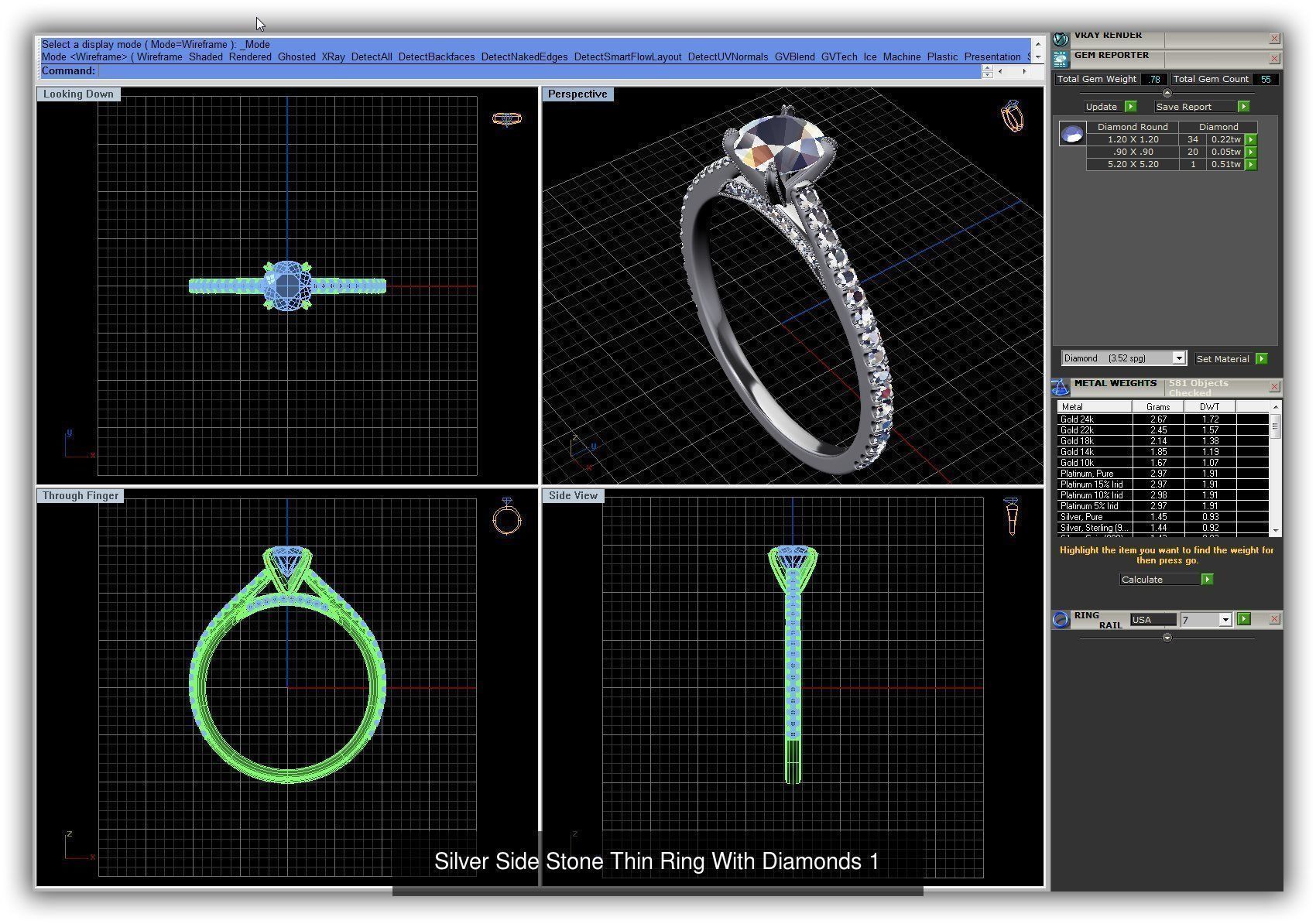Viewport: 1316px width, 924px height.
Task: Click green arrow on .90 X .90 row
Action: (x=1251, y=152)
